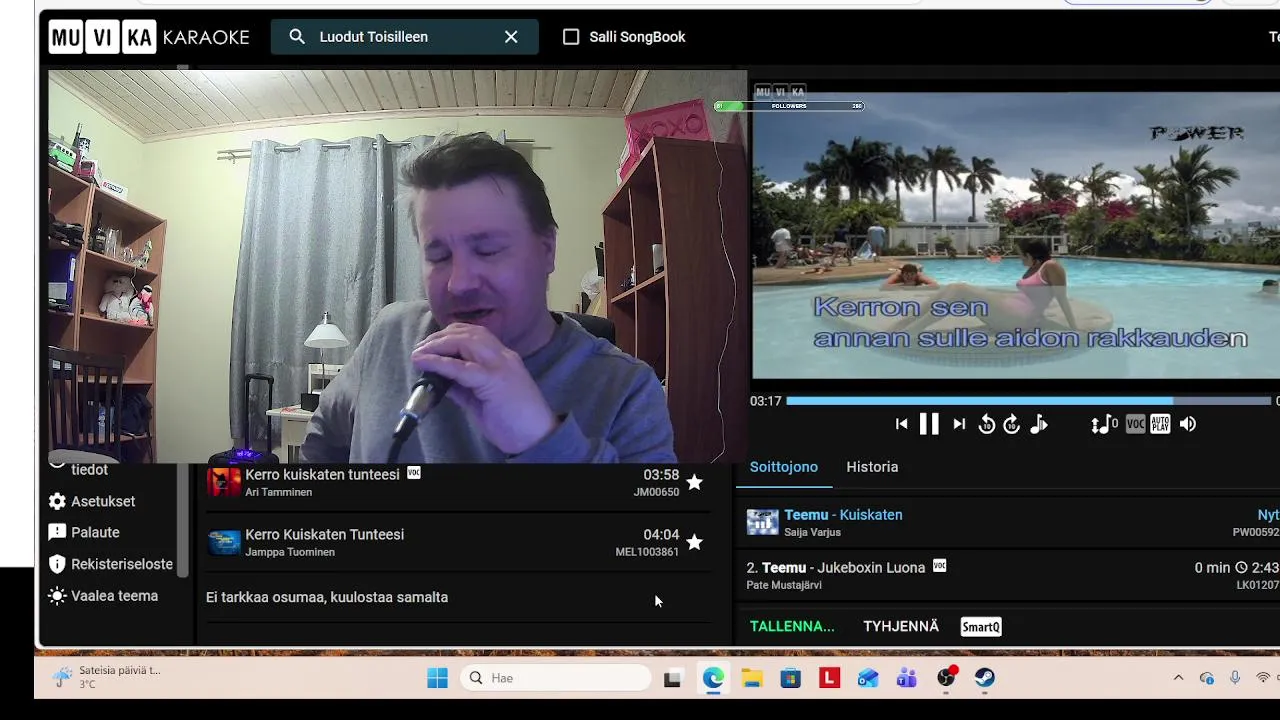The height and width of the screenshot is (720, 1280).
Task: Open Outlook from taskbar
Action: 868,679
